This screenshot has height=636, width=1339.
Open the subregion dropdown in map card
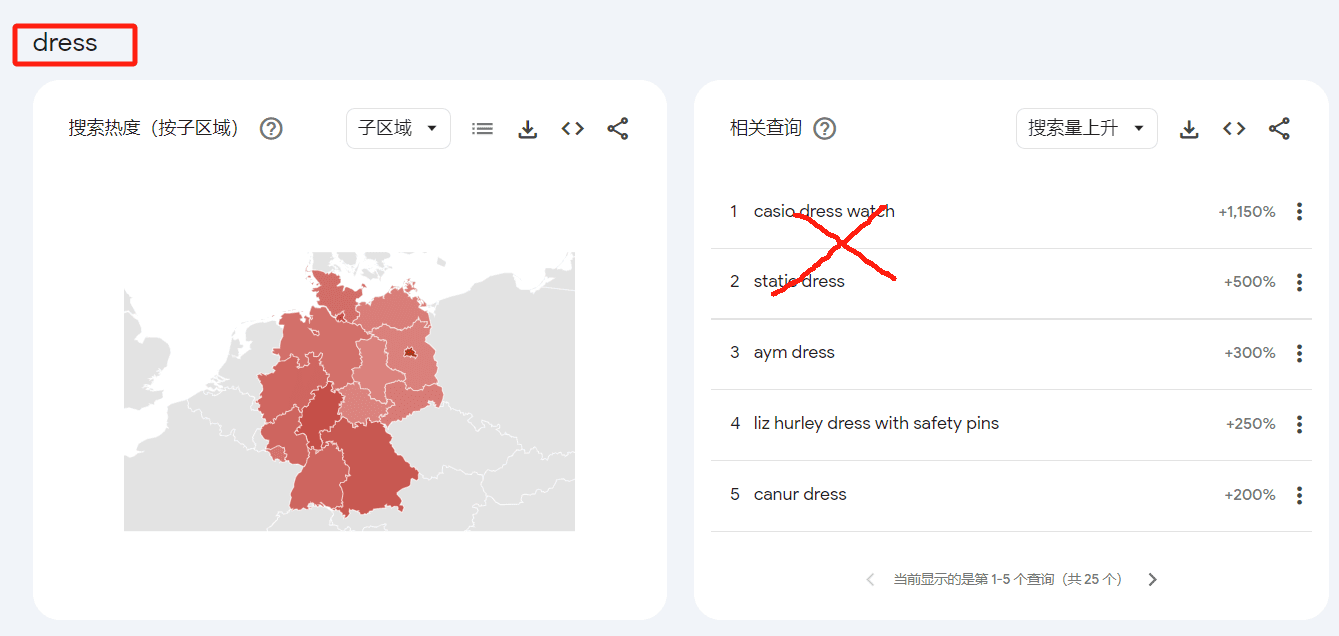[x=398, y=128]
